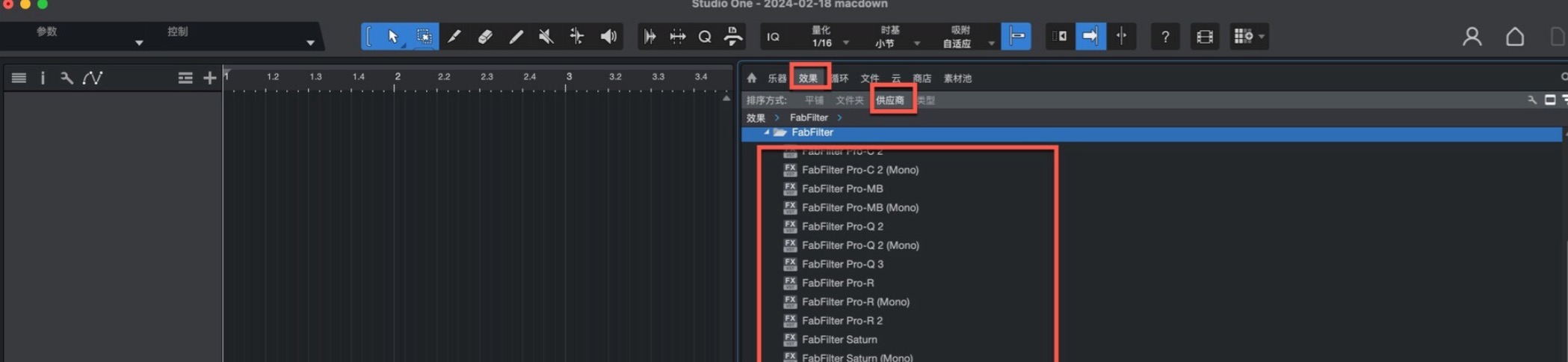Select FabFilter Pro-R (Mono)
This screenshot has width=1568, height=362.
click(856, 301)
